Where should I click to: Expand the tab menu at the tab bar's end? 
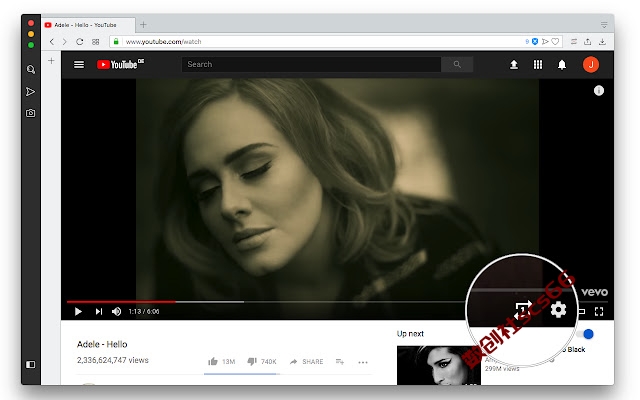tap(604, 25)
